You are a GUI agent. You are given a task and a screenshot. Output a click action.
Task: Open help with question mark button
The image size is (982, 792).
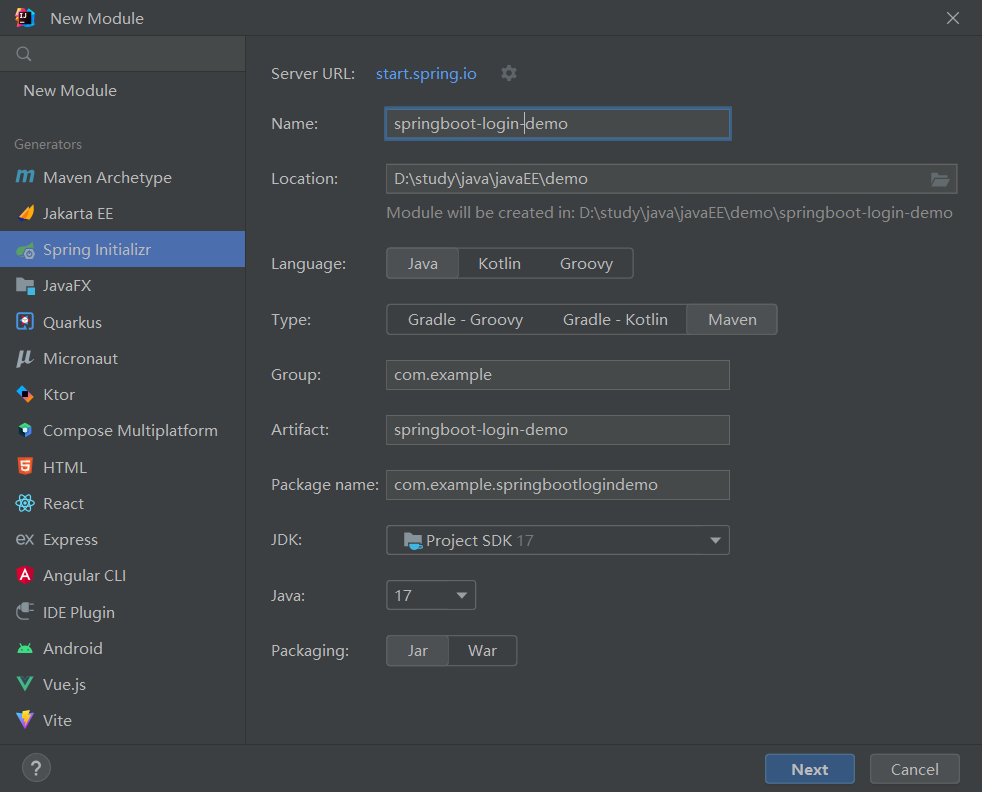[36, 768]
